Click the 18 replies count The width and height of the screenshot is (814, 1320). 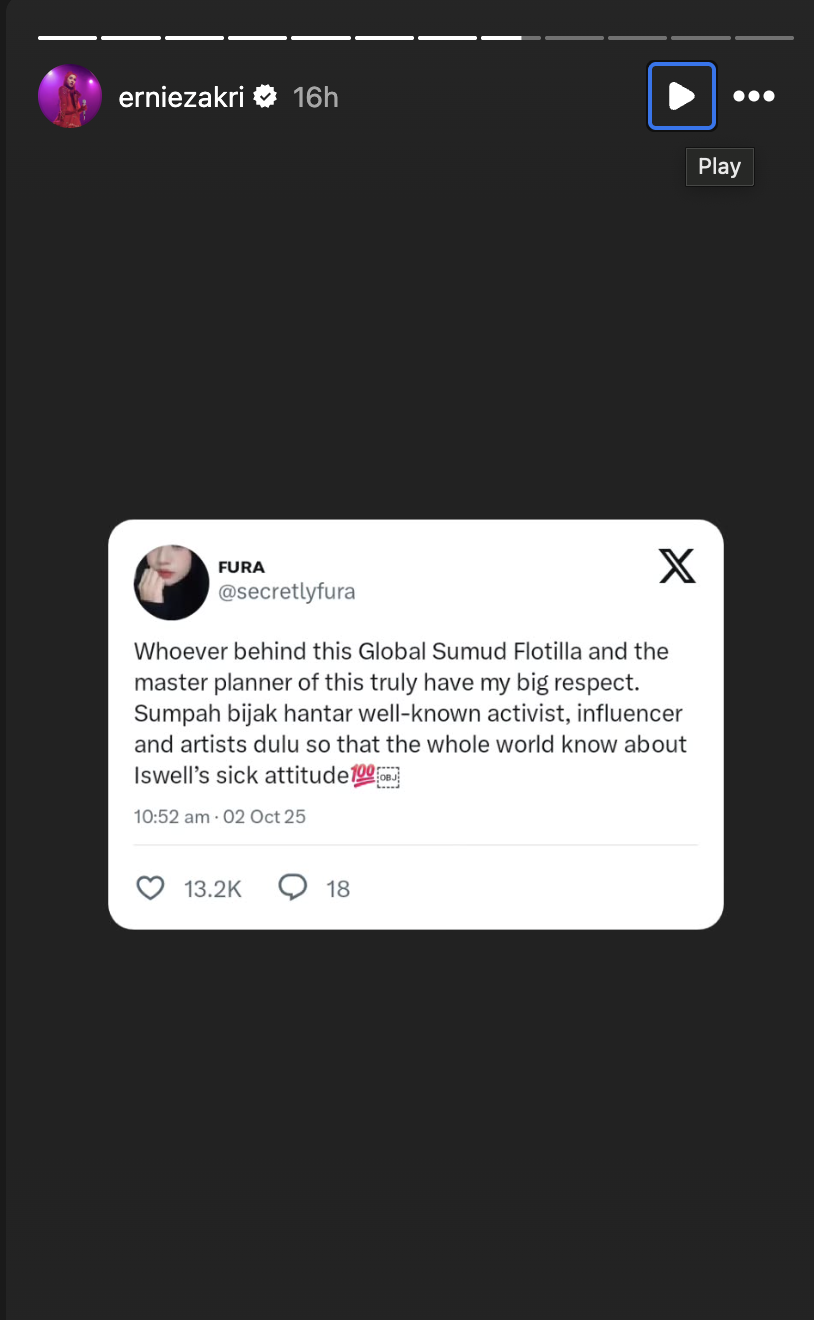click(x=338, y=889)
